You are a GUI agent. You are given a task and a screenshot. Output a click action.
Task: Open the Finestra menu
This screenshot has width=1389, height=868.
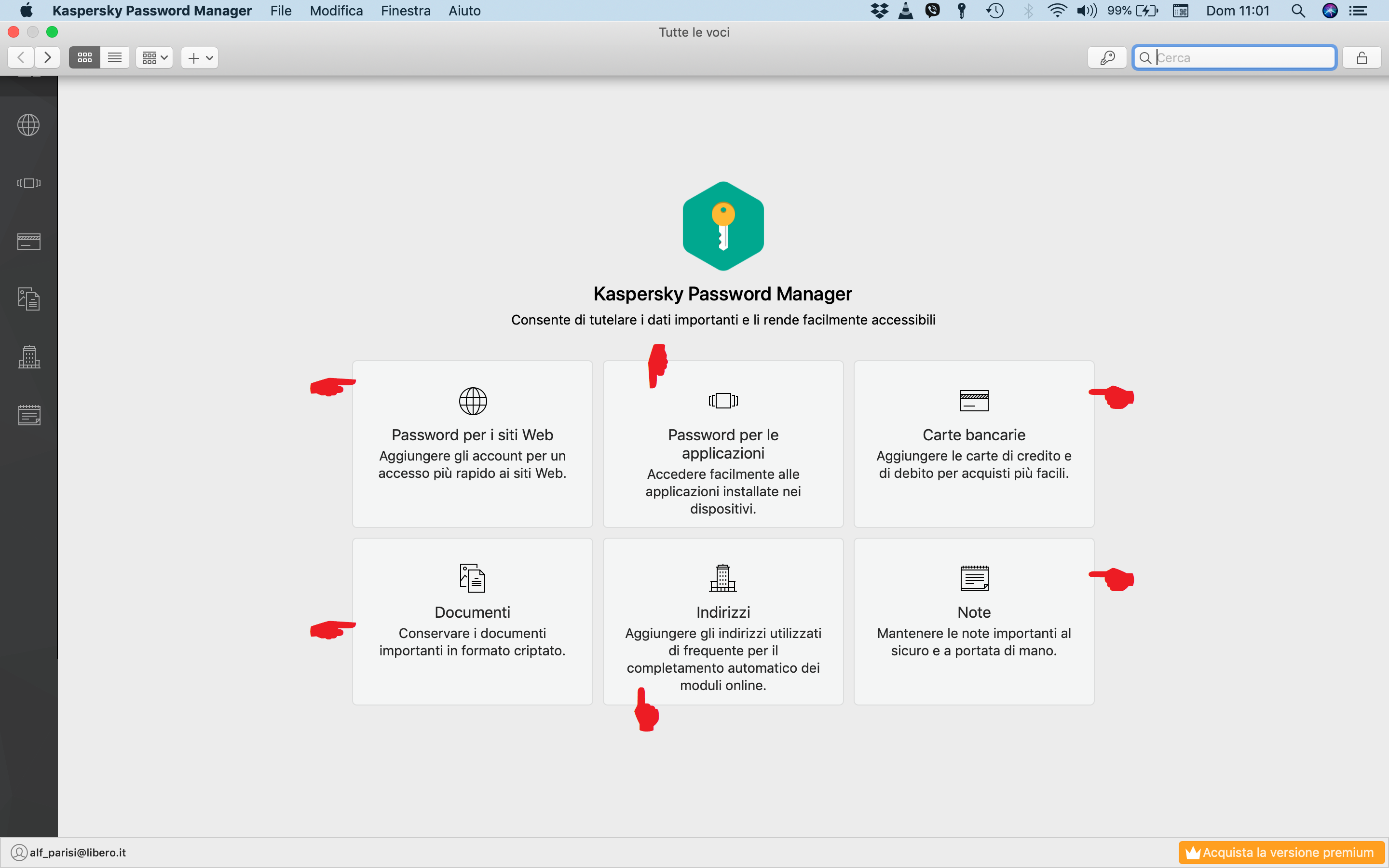click(405, 10)
